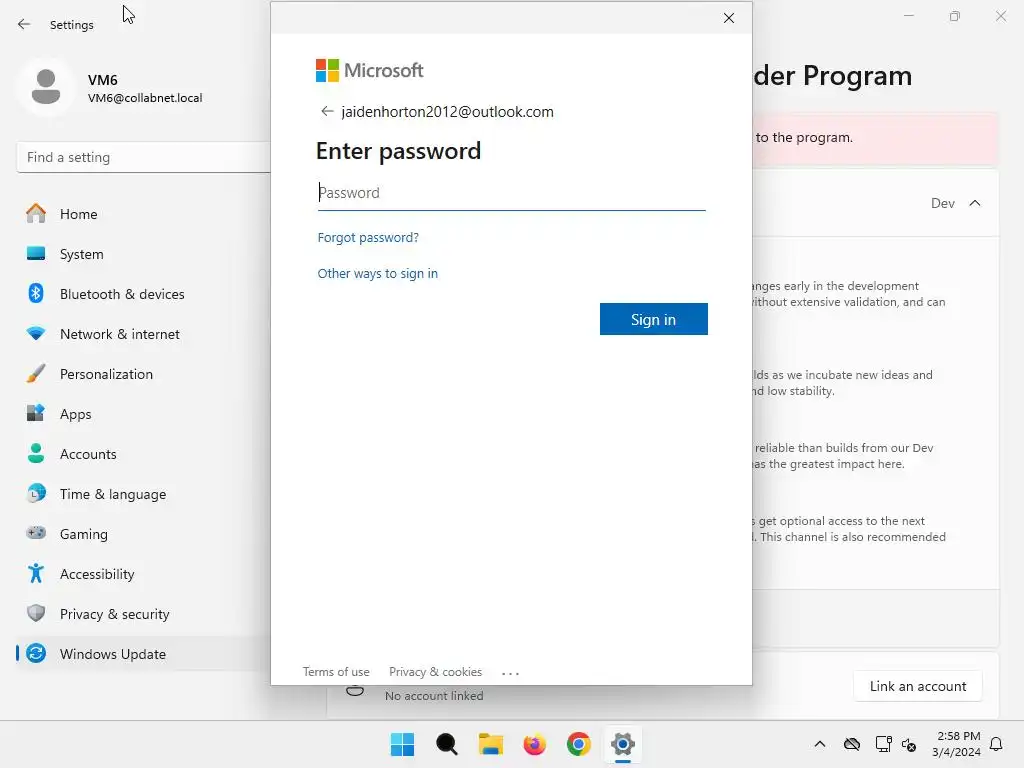Open the Privacy & cookies link
The image size is (1024, 768).
435,672
